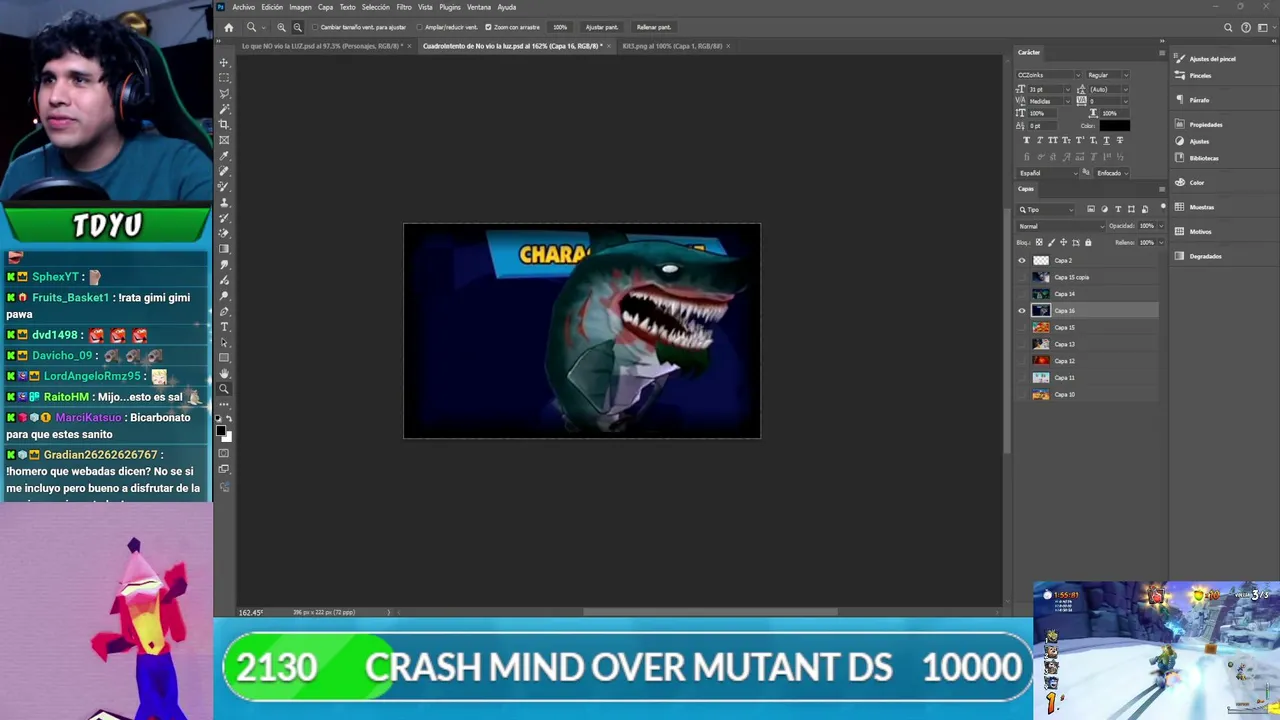Open the Párrafo paragraph panel
Screen dimensions: 1280x720
(x=1193, y=100)
